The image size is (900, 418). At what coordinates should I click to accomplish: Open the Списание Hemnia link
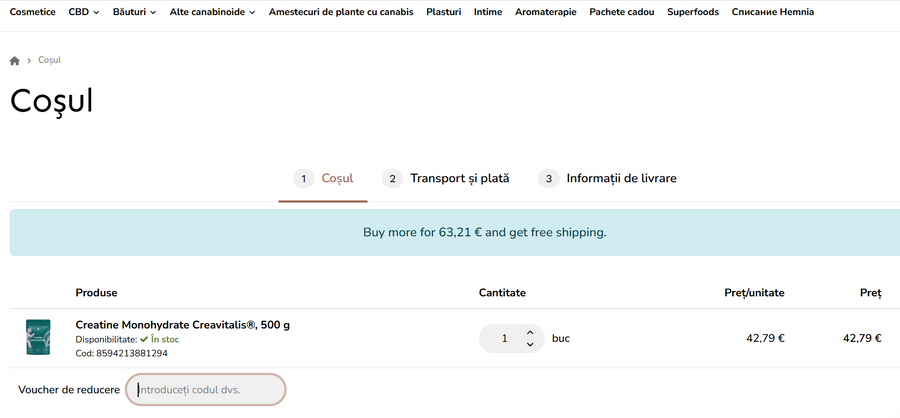[x=772, y=12]
